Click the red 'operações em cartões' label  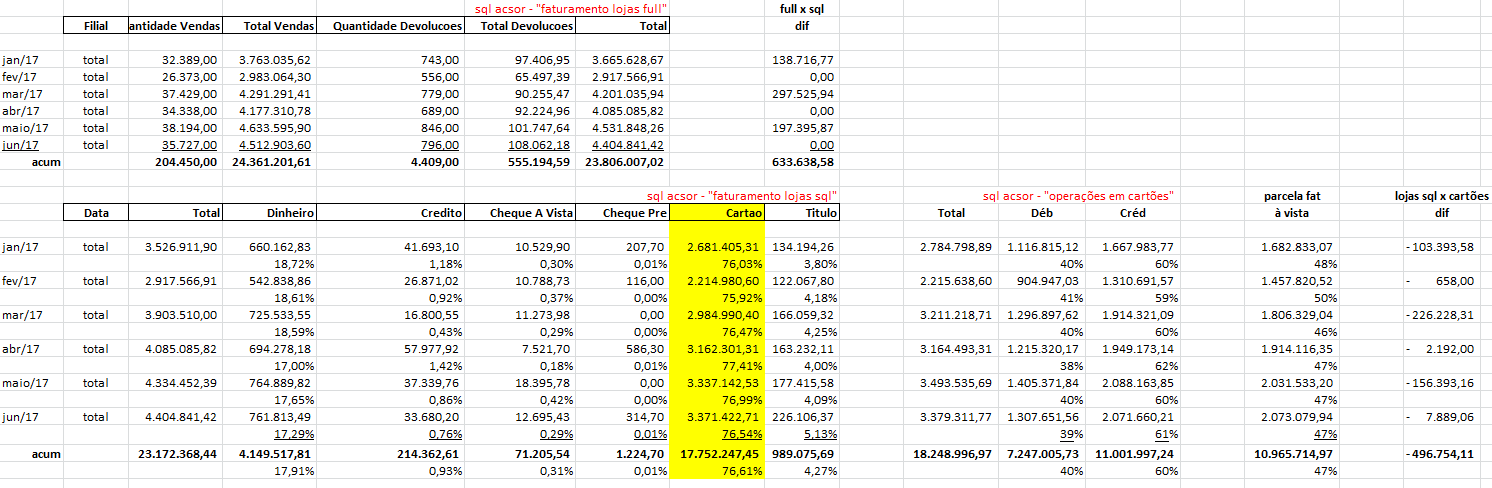point(1076,195)
